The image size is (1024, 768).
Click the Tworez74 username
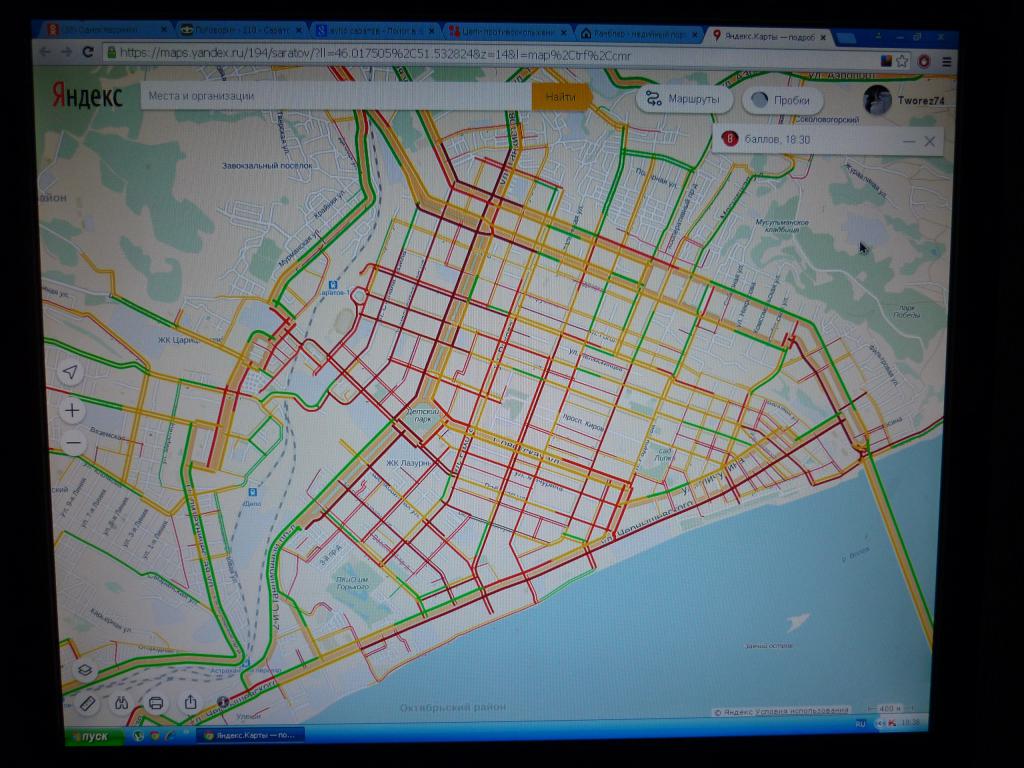point(921,100)
